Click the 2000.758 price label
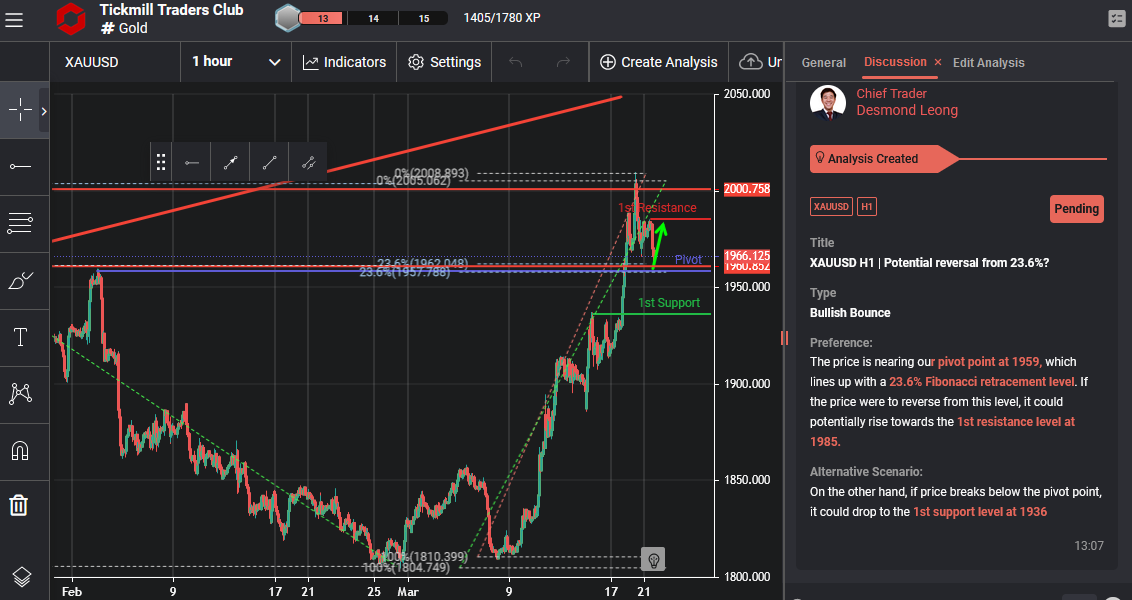This screenshot has width=1132, height=600. 746,190
